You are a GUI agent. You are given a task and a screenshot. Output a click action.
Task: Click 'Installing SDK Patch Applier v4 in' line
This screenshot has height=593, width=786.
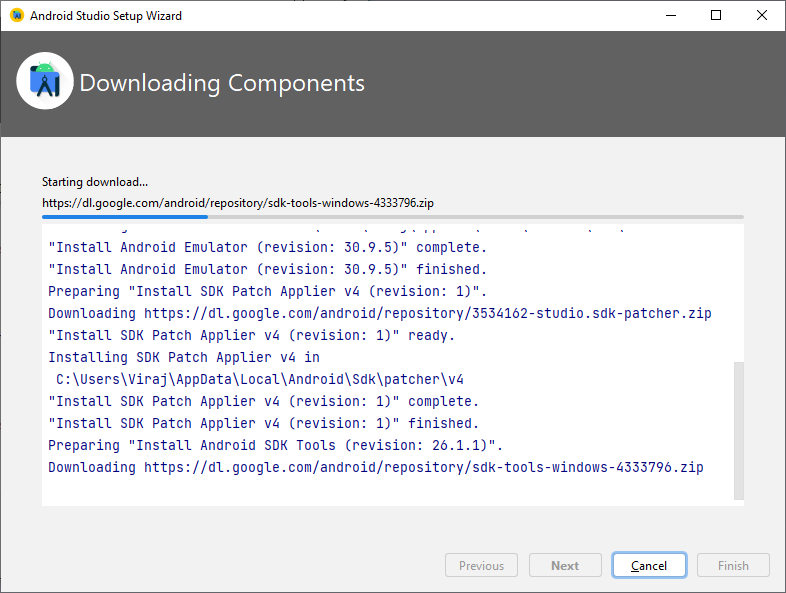point(183,357)
